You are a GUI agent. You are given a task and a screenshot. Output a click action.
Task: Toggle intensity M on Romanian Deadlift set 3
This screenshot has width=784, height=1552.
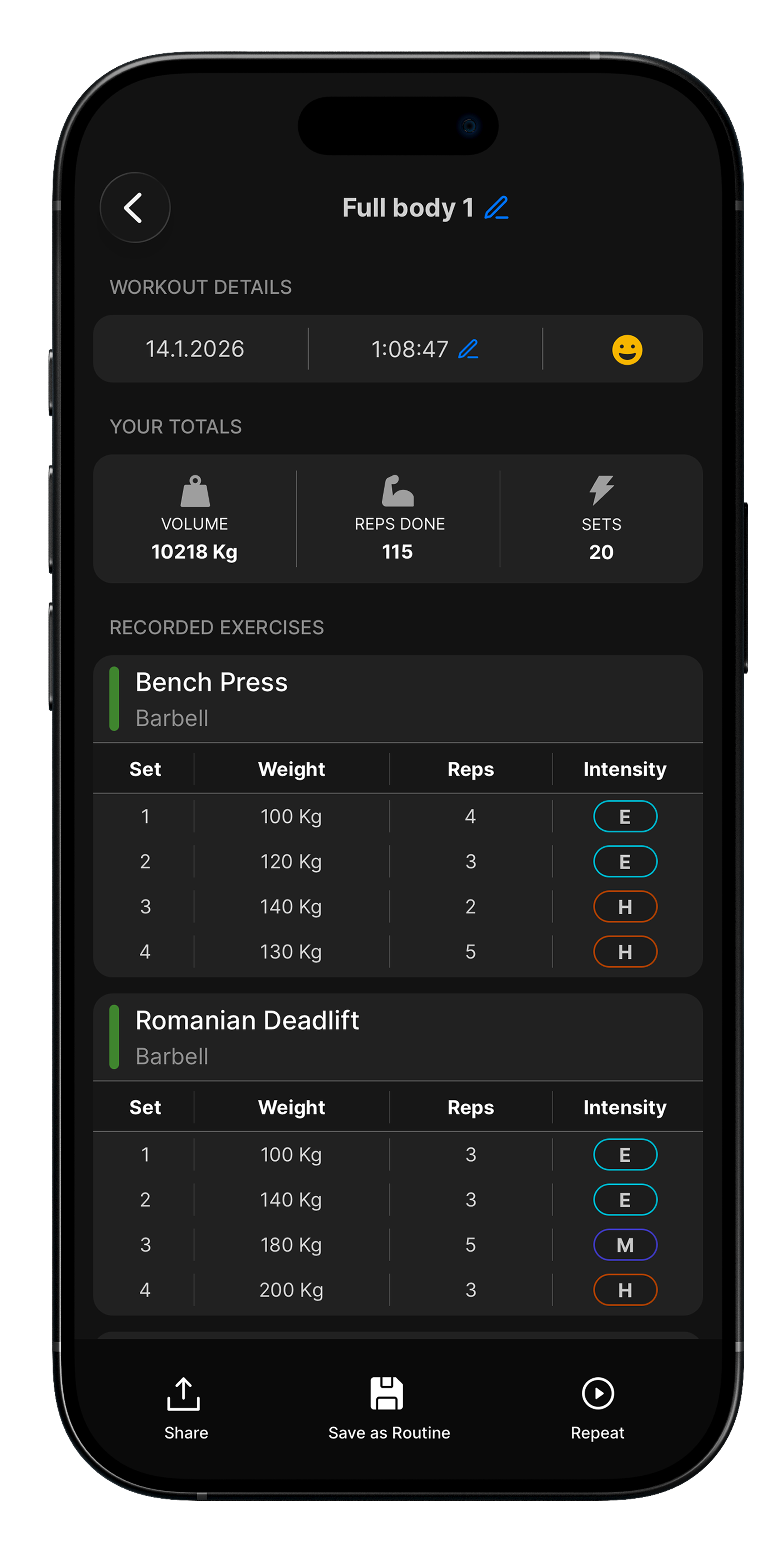pyautogui.click(x=625, y=1245)
